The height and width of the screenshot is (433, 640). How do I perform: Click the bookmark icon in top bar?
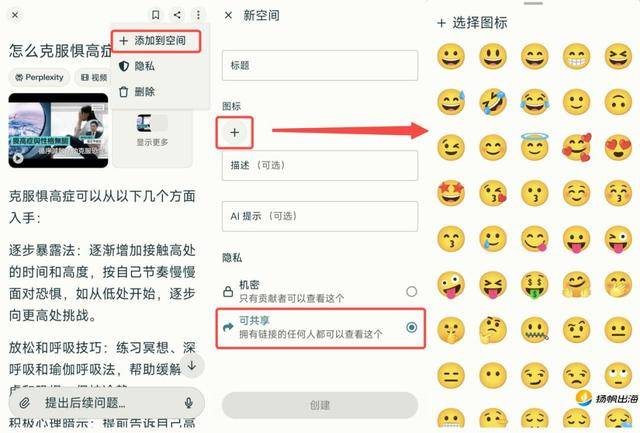[x=156, y=15]
